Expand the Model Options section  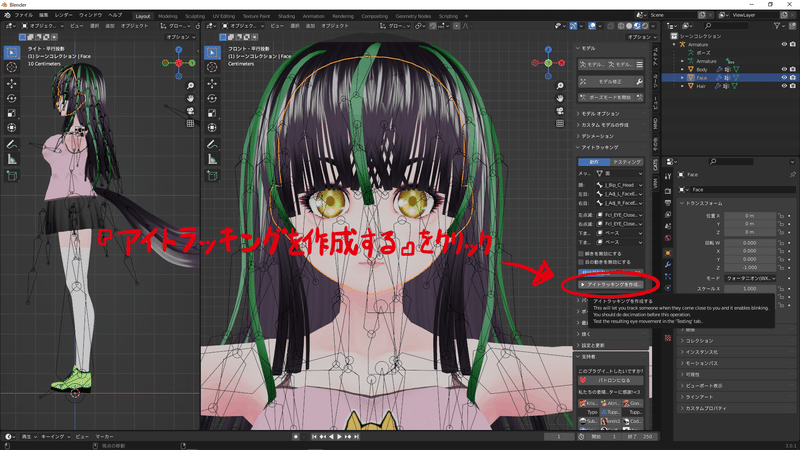(600, 114)
